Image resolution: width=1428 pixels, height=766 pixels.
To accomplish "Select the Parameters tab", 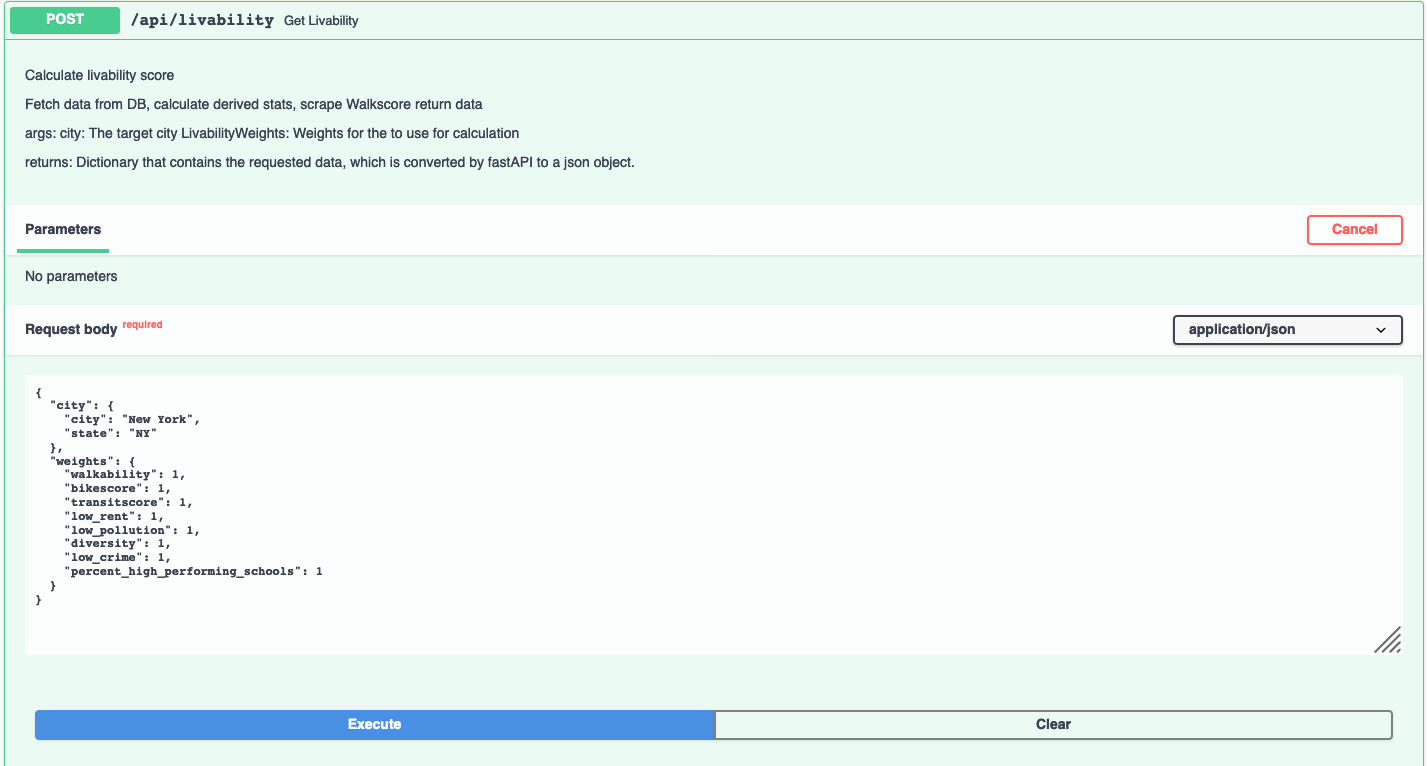I will pos(63,229).
